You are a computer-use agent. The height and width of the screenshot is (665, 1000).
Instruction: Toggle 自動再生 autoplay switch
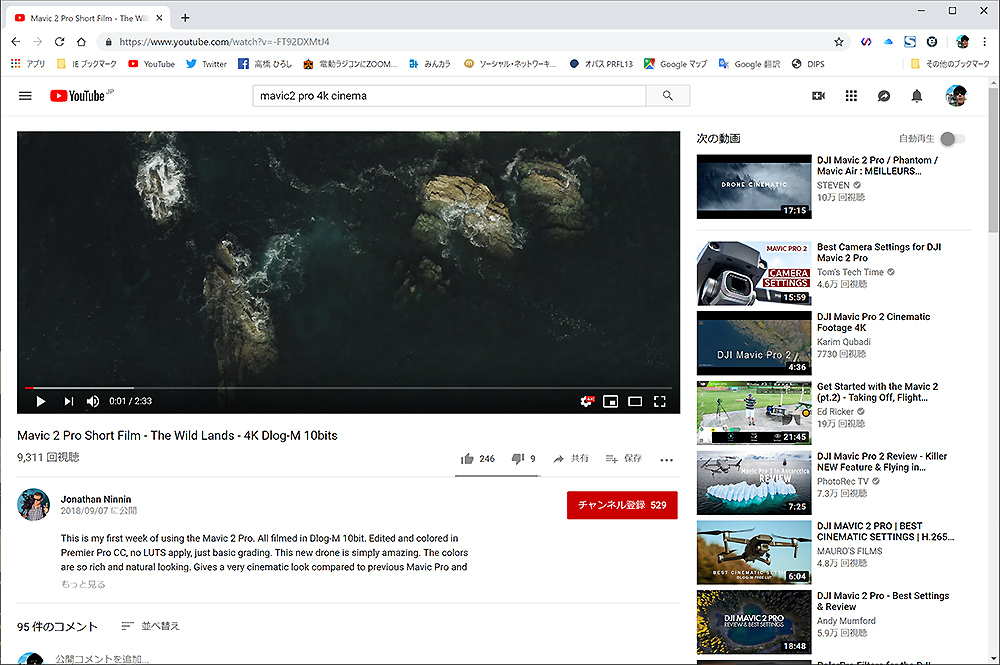(x=950, y=139)
